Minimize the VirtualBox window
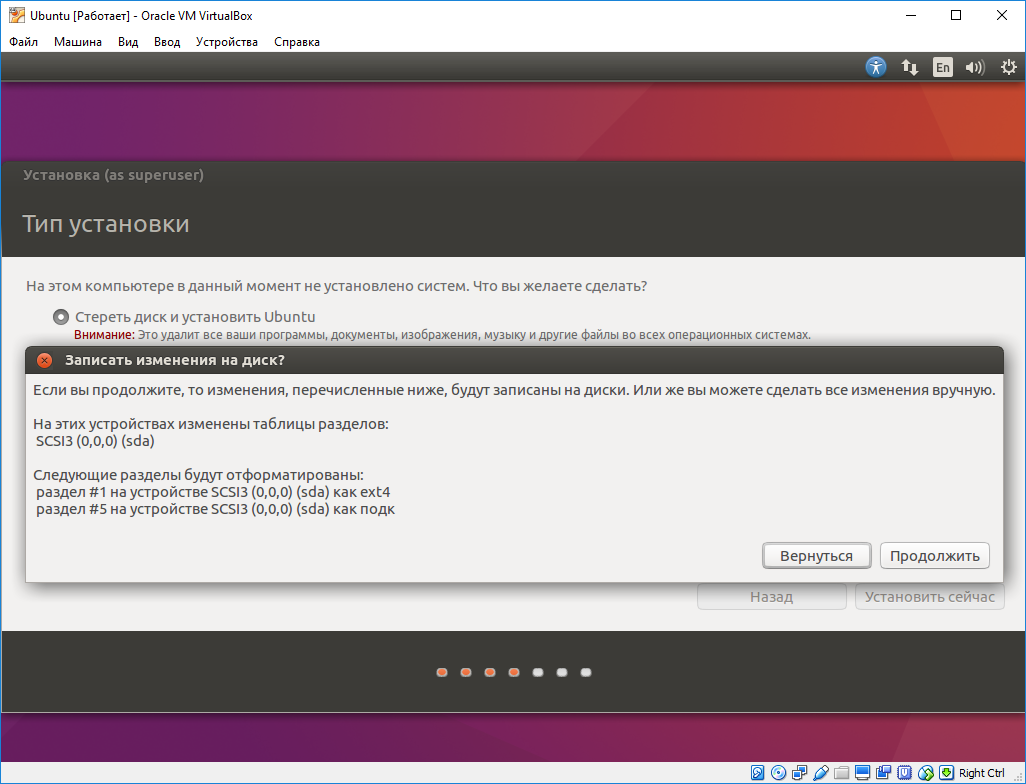The image size is (1026, 784). [910, 15]
